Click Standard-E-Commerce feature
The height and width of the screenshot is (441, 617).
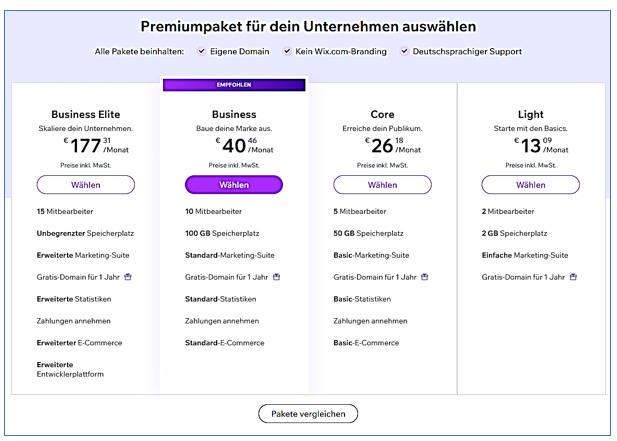[x=225, y=343]
